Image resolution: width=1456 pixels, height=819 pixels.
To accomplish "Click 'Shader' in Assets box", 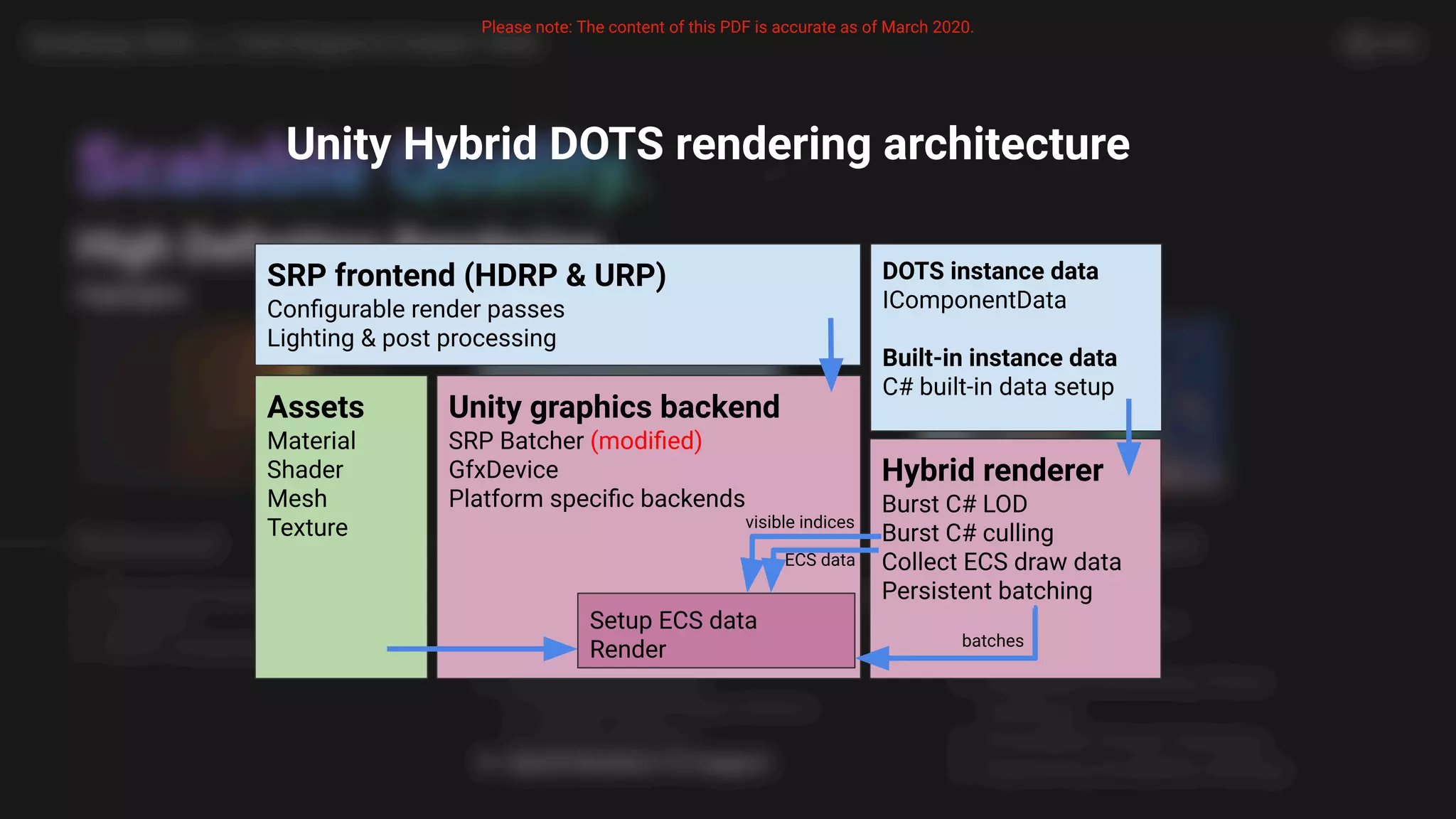I will tap(305, 470).
